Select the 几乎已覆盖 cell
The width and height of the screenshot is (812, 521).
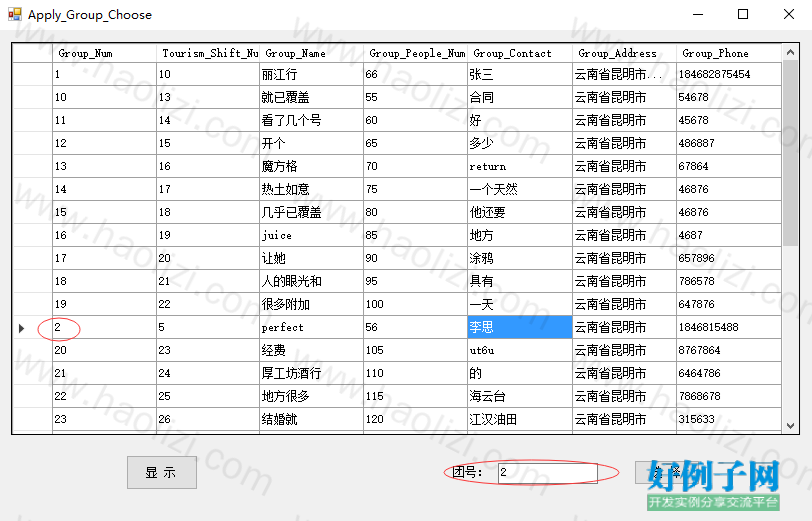point(312,212)
